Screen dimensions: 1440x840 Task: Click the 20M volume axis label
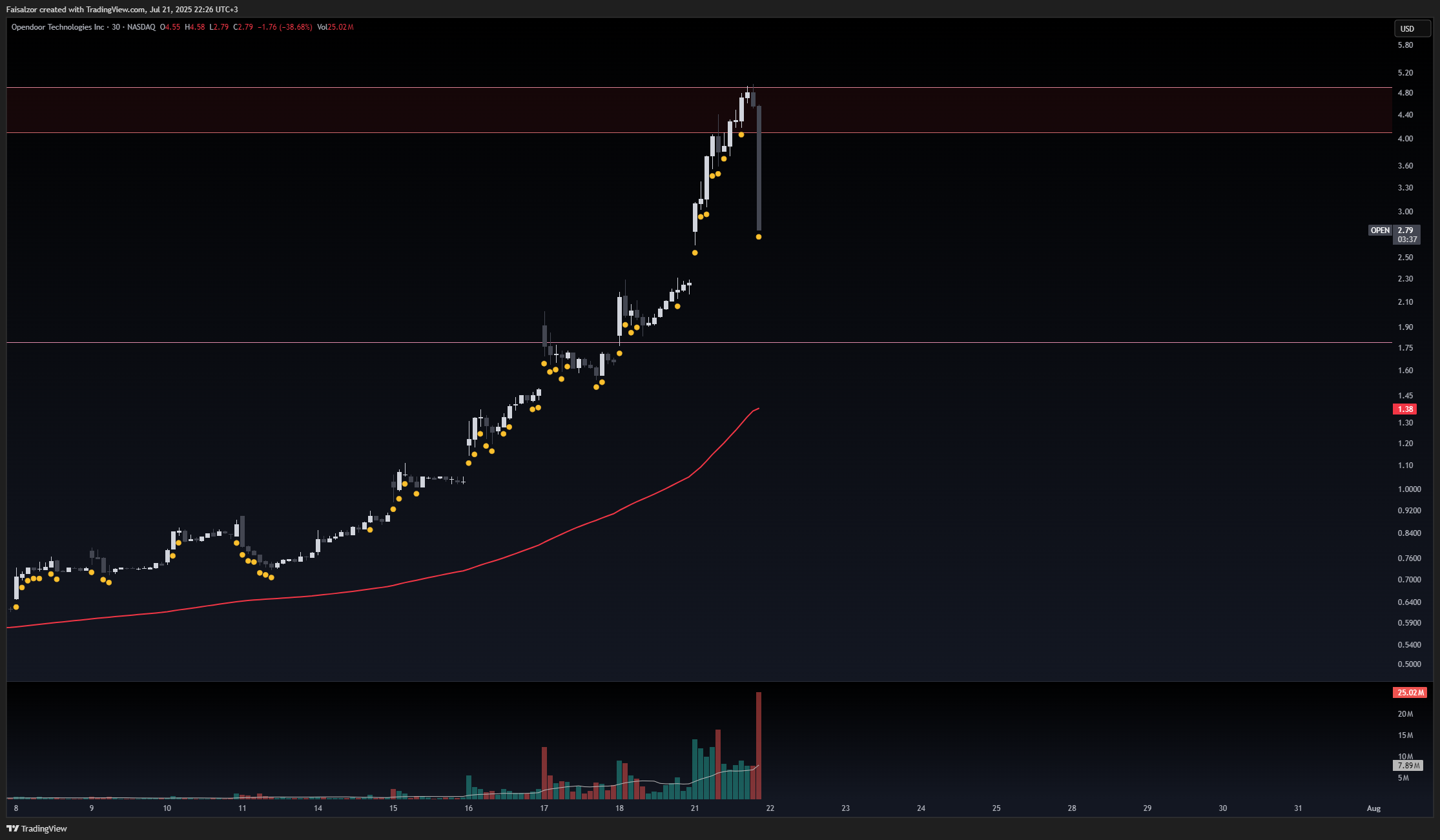pyautogui.click(x=1405, y=714)
